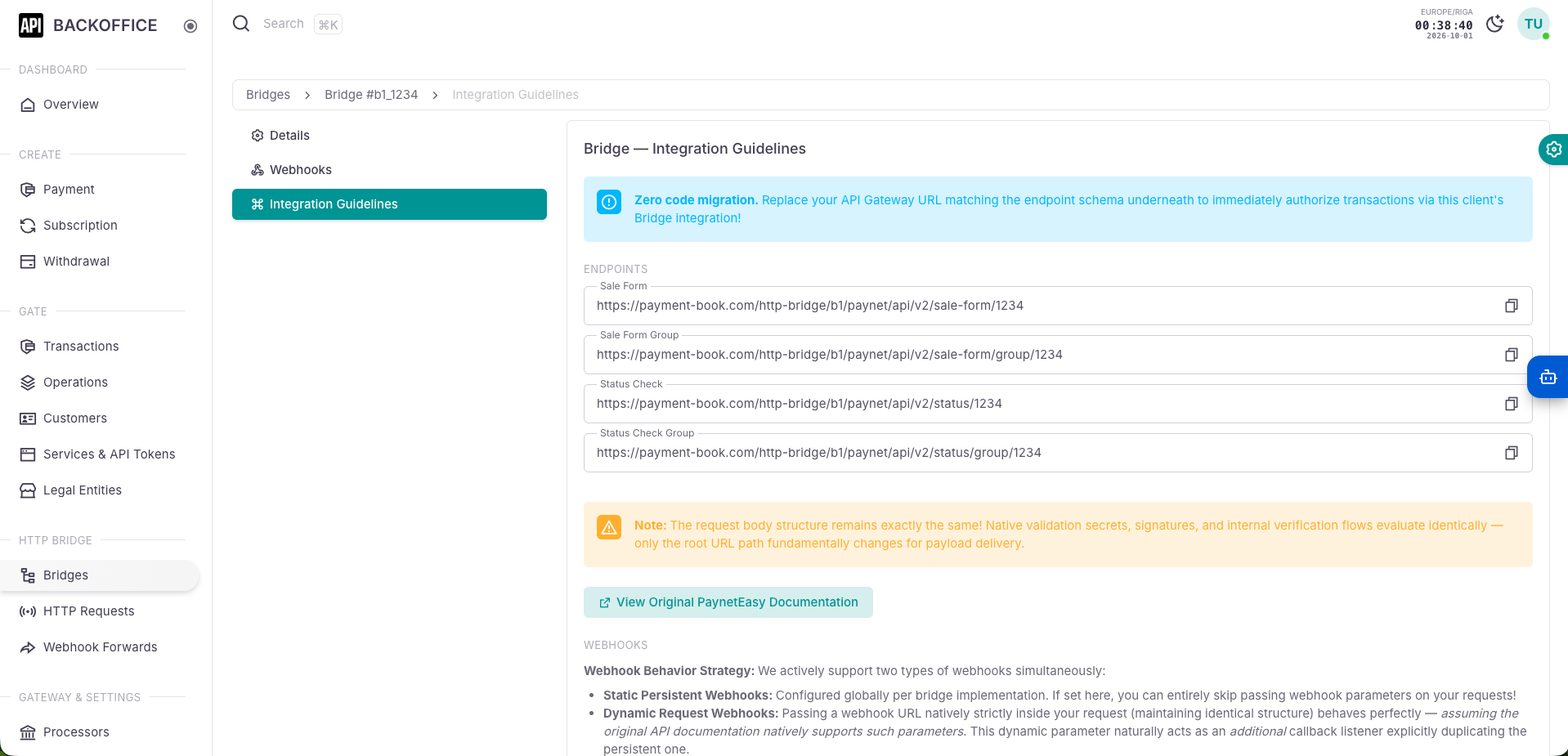Switch to Webhooks tab
The width and height of the screenshot is (1568, 756).
coord(389,170)
